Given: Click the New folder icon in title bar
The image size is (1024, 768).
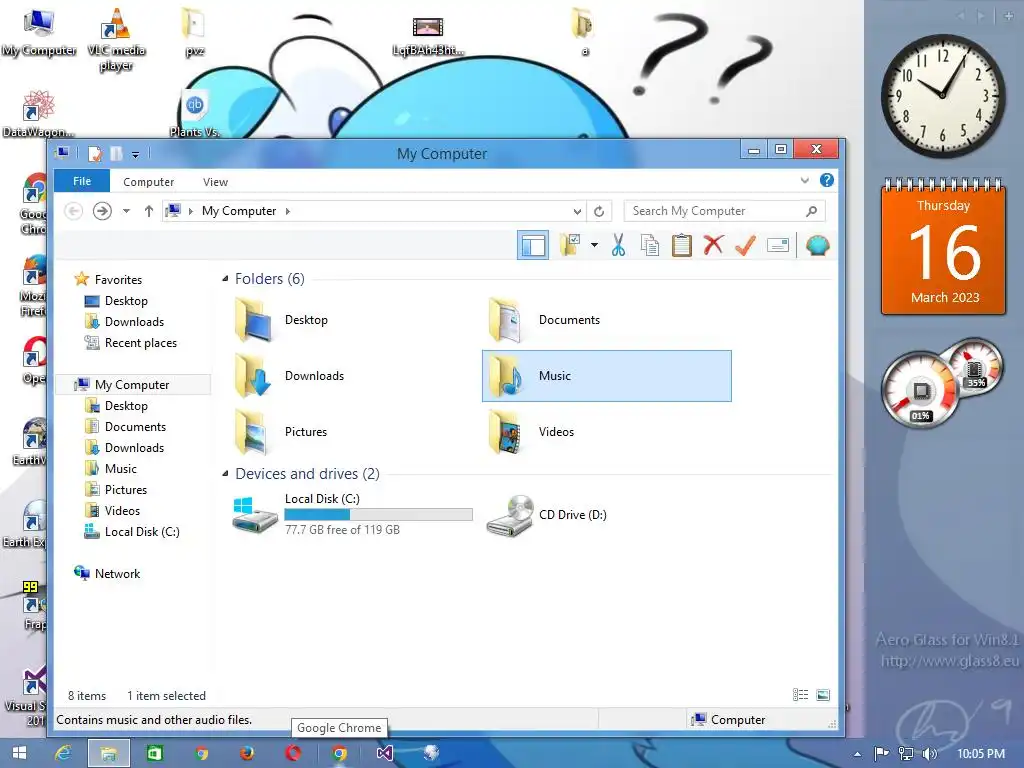Looking at the screenshot, I should click(x=116, y=154).
